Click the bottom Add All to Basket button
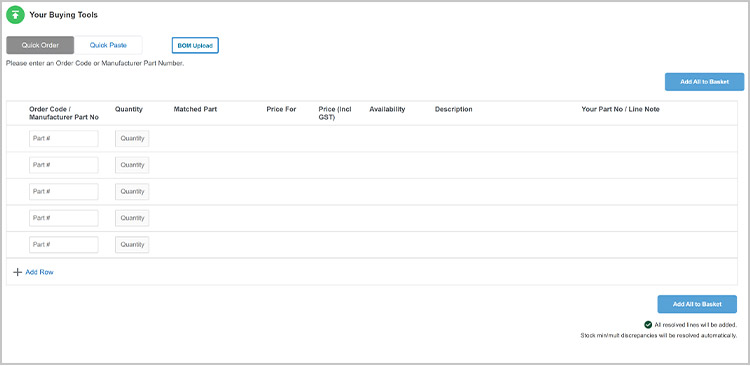Image resolution: width=750 pixels, height=366 pixels. (x=697, y=304)
